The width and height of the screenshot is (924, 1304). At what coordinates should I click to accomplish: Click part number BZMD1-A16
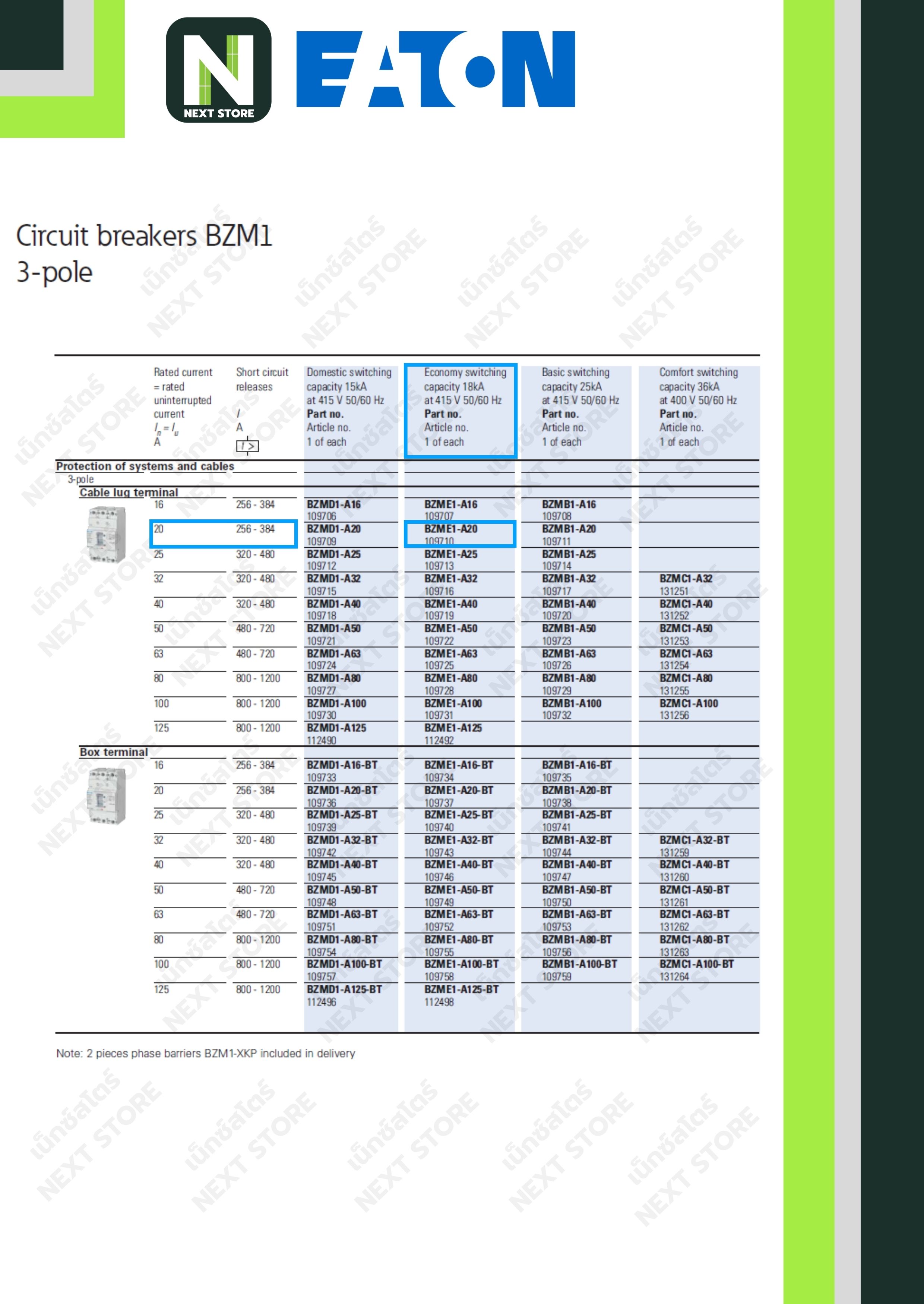[x=333, y=504]
